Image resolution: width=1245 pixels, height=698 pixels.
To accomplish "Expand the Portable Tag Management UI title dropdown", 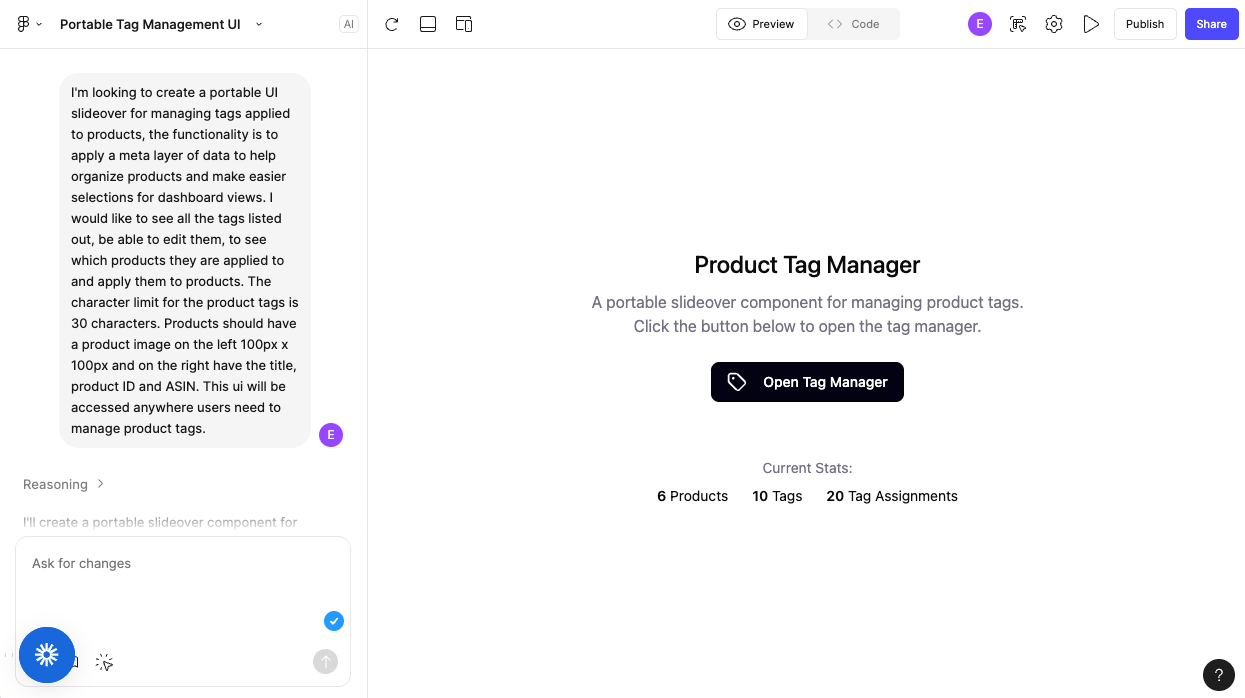I will pyautogui.click(x=259, y=24).
